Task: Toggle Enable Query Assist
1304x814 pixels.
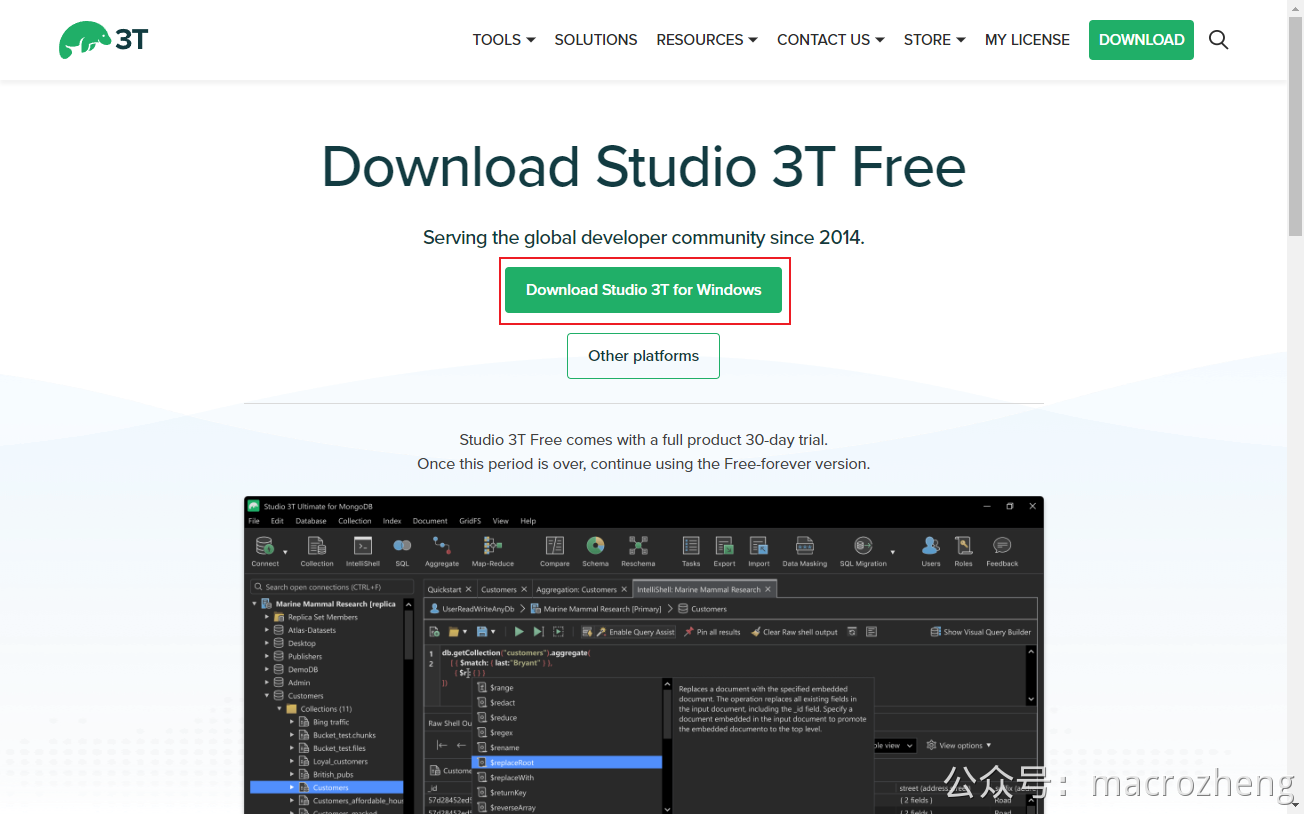Action: pos(635,632)
